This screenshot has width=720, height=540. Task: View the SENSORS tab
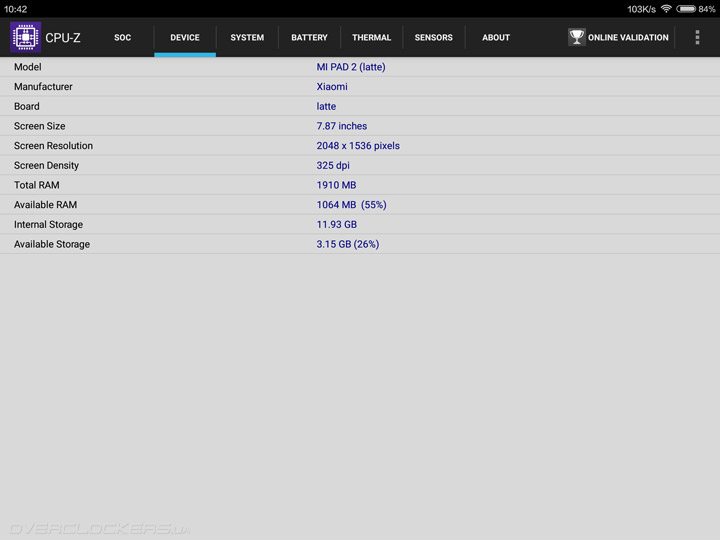[433, 38]
